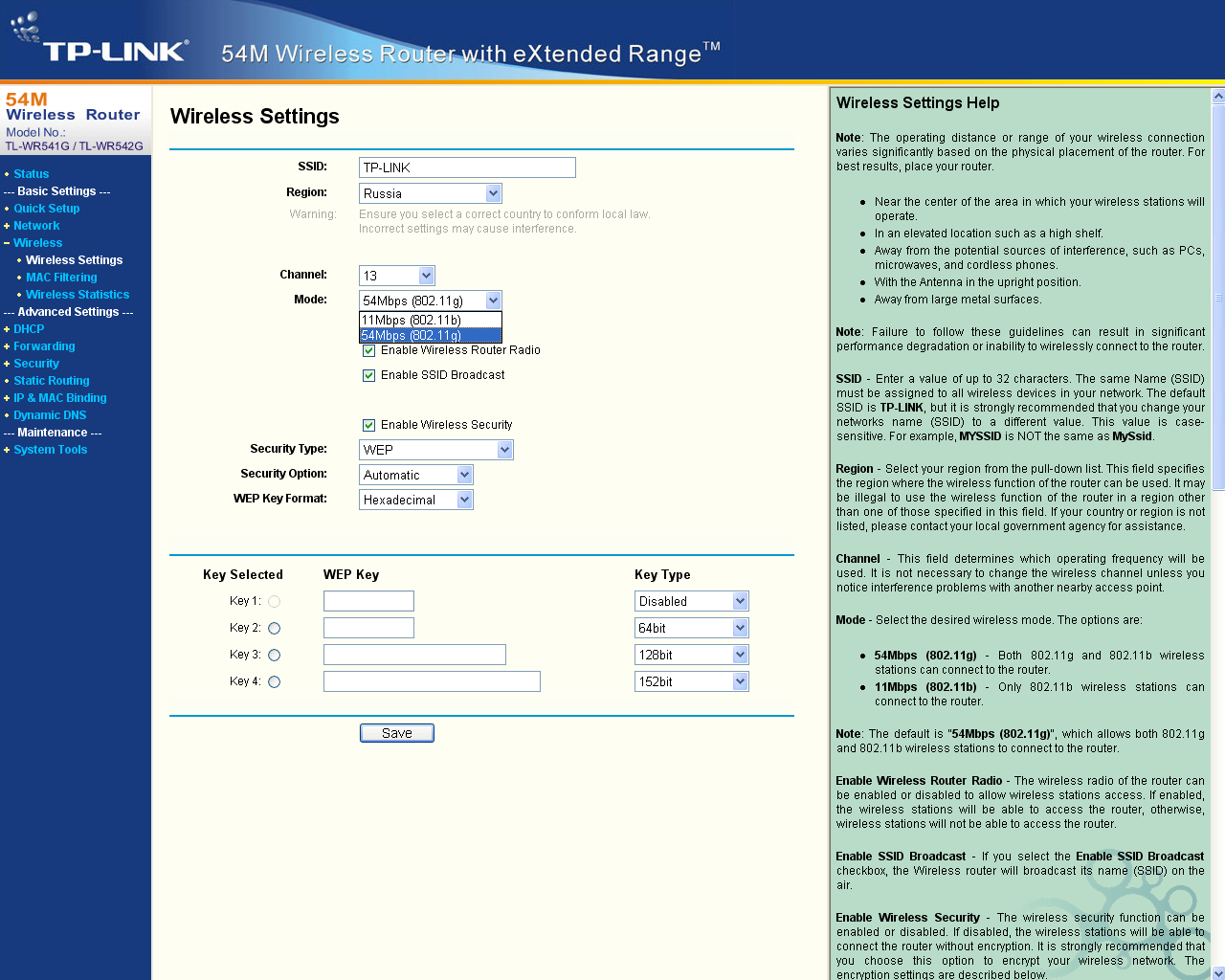Open Wireless Statistics in the sidebar

[x=78, y=295]
